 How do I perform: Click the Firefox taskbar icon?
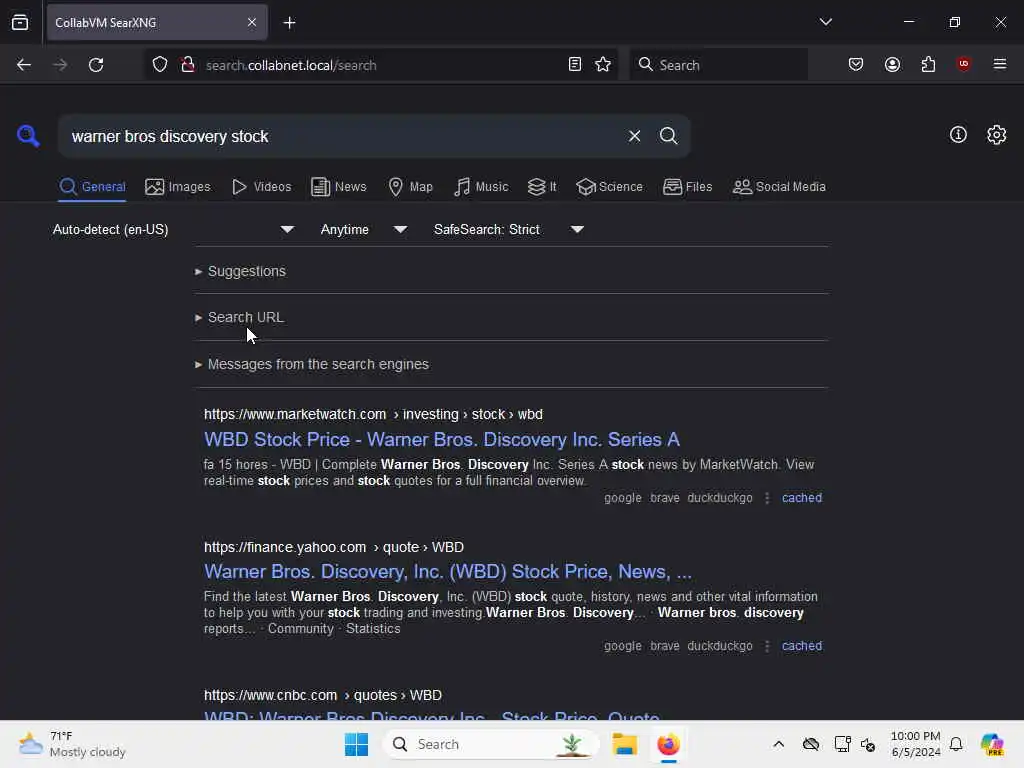click(x=668, y=744)
